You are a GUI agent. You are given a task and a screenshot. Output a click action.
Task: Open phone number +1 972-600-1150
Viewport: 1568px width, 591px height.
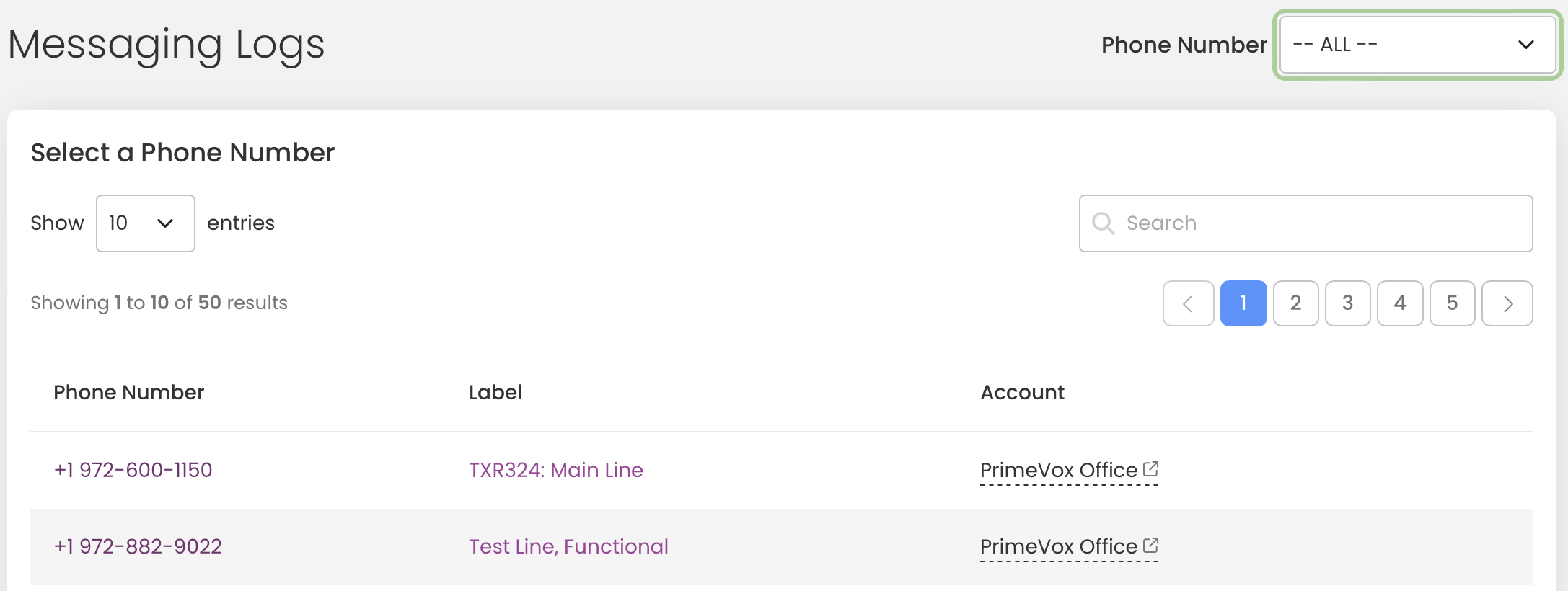133,470
